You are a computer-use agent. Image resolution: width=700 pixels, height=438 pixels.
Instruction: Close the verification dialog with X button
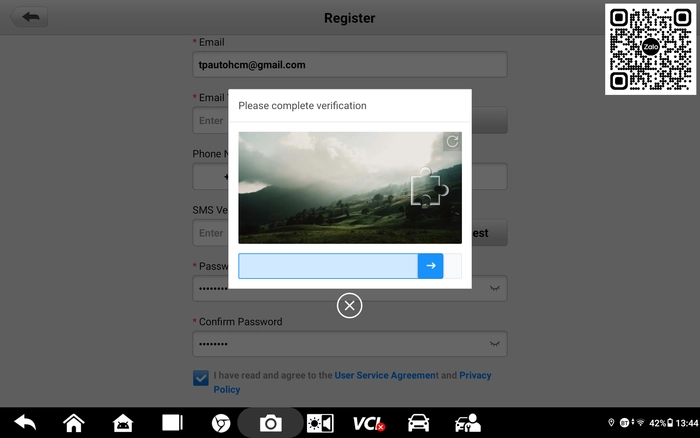pyautogui.click(x=350, y=305)
